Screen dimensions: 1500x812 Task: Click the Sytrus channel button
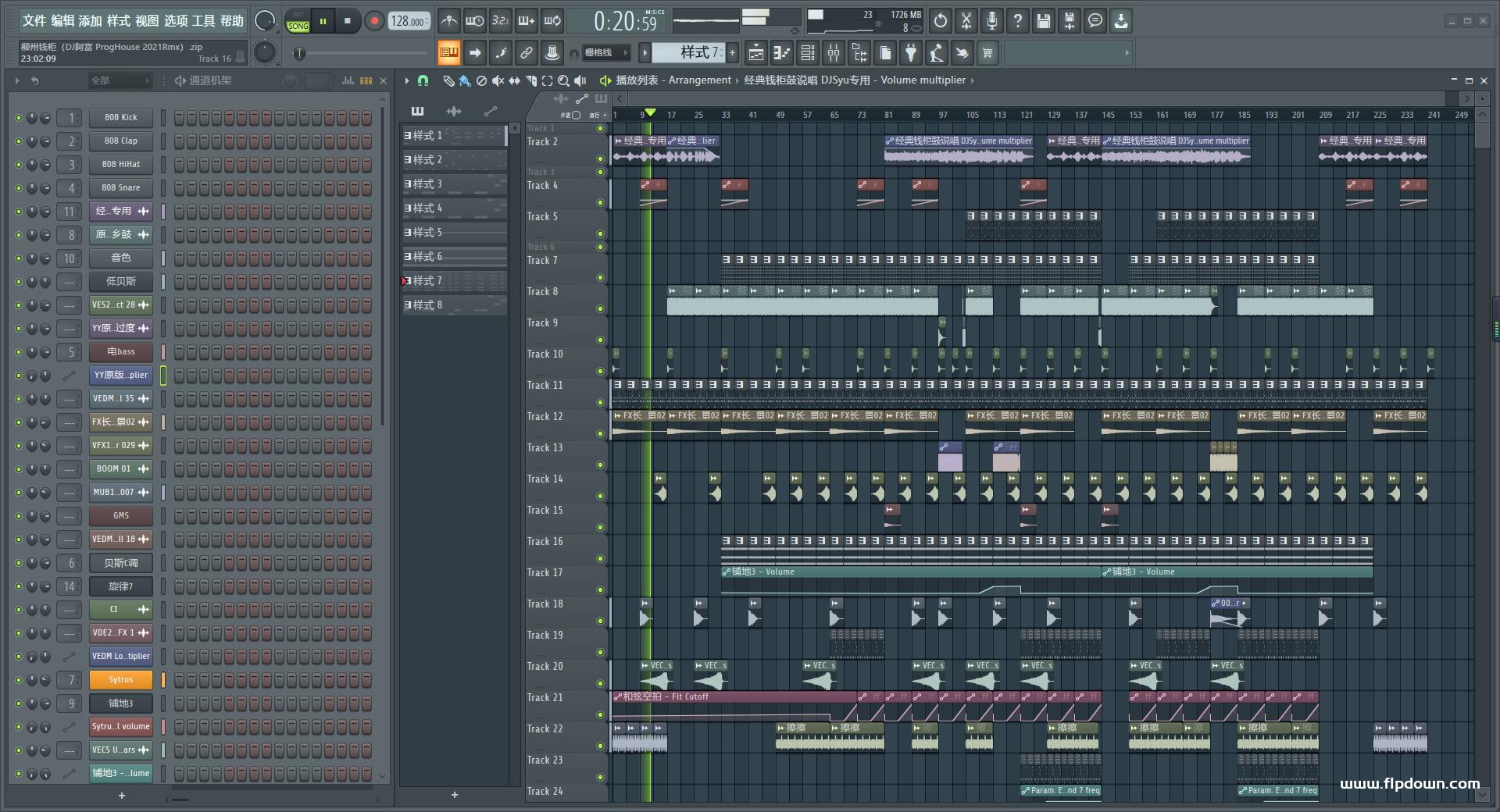point(121,680)
